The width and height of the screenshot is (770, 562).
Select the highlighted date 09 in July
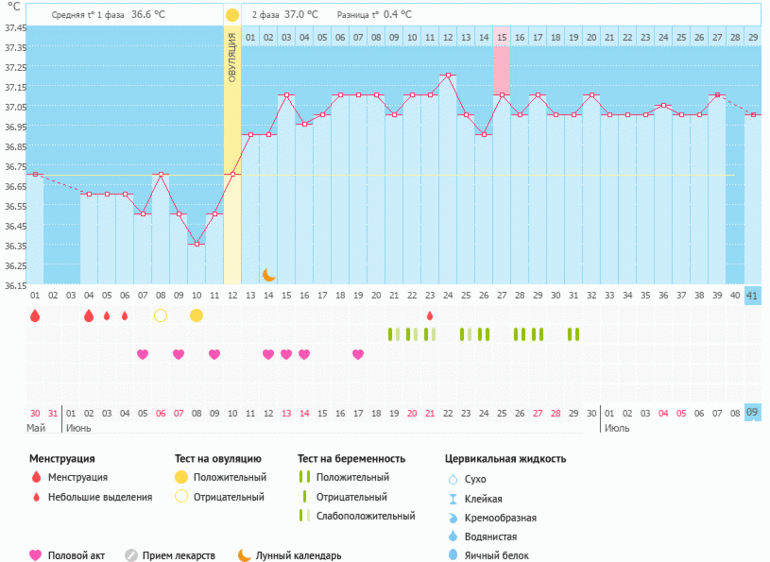pyautogui.click(x=752, y=413)
